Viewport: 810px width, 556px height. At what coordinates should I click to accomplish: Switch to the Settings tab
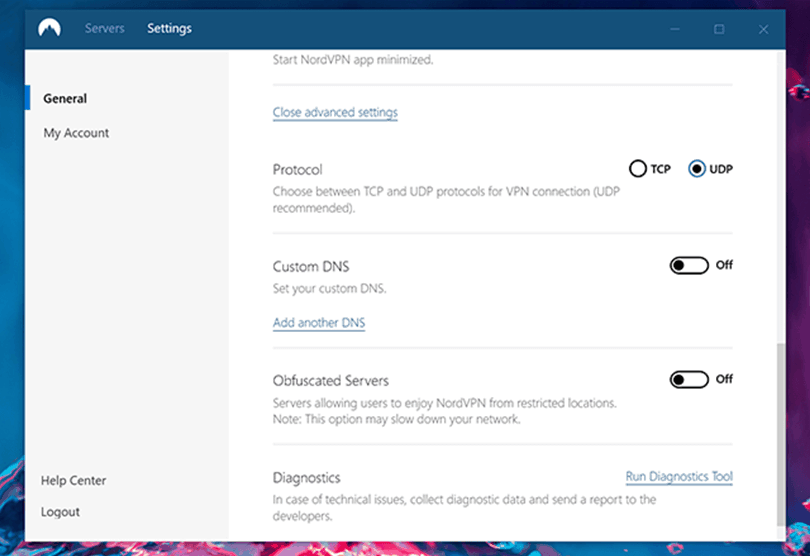[169, 28]
